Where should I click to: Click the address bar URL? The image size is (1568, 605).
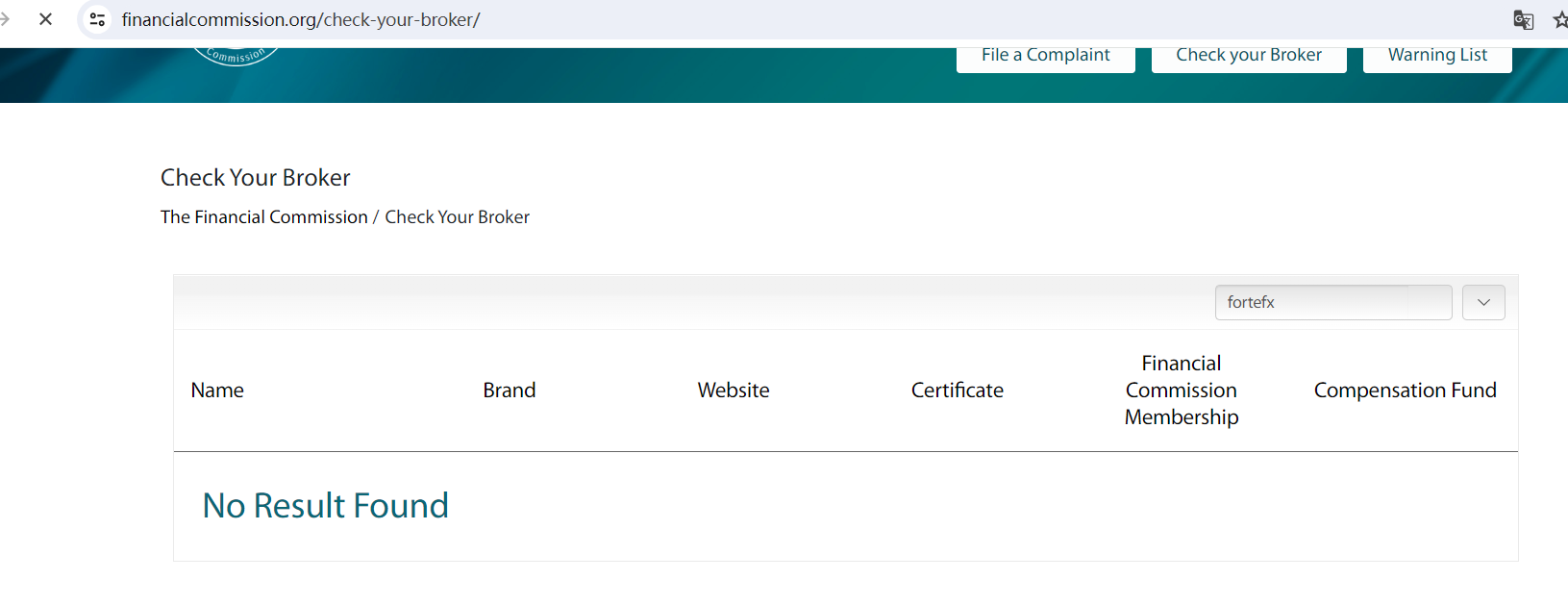[x=301, y=19]
